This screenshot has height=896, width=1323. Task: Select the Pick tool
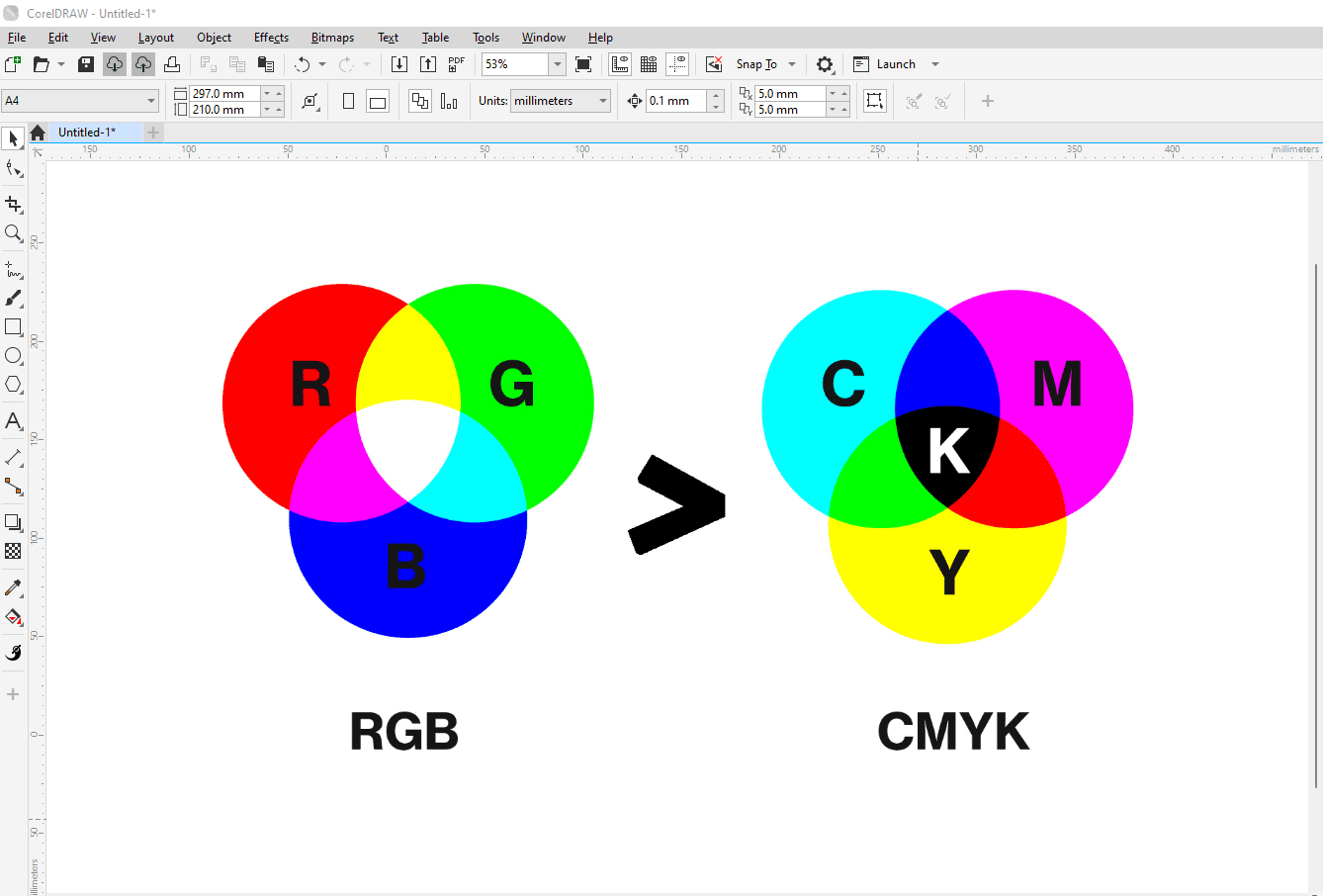point(13,138)
